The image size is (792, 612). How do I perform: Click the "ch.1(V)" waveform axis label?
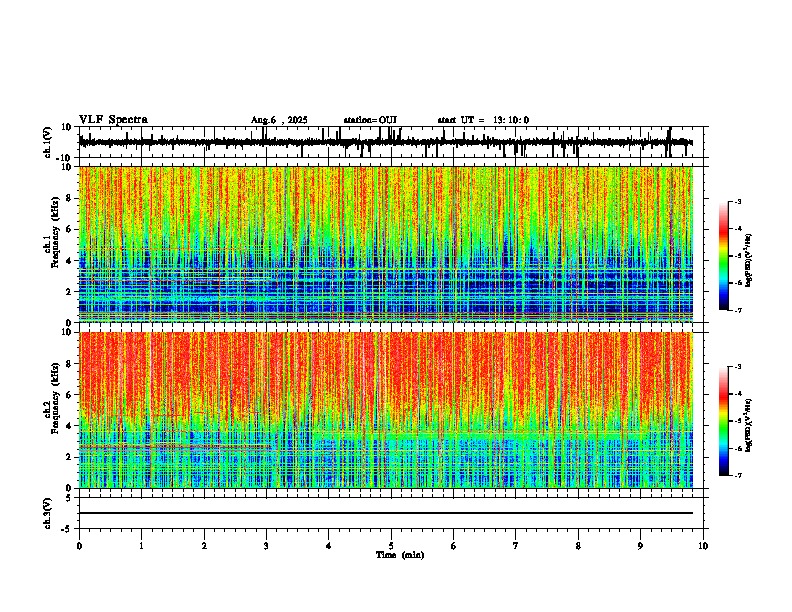[x=48, y=142]
